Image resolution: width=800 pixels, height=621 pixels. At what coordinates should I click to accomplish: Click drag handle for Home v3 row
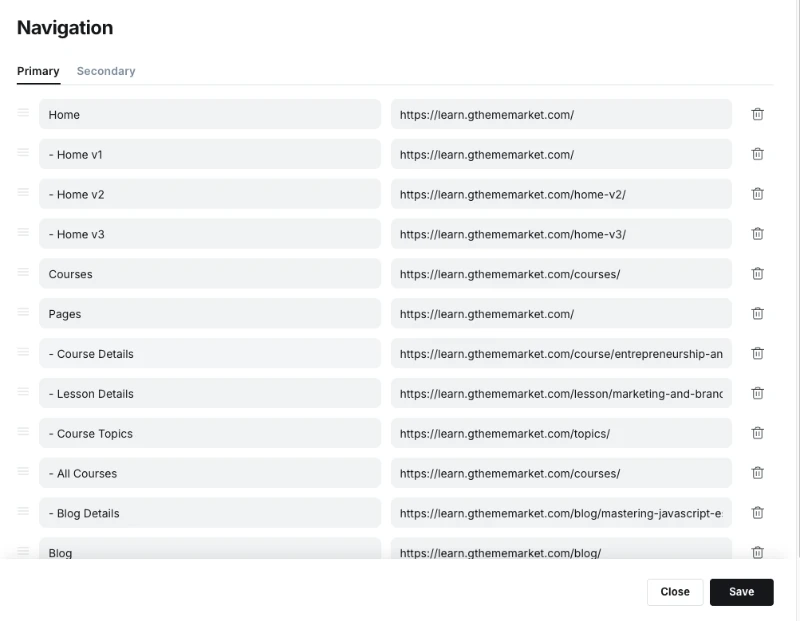23,232
